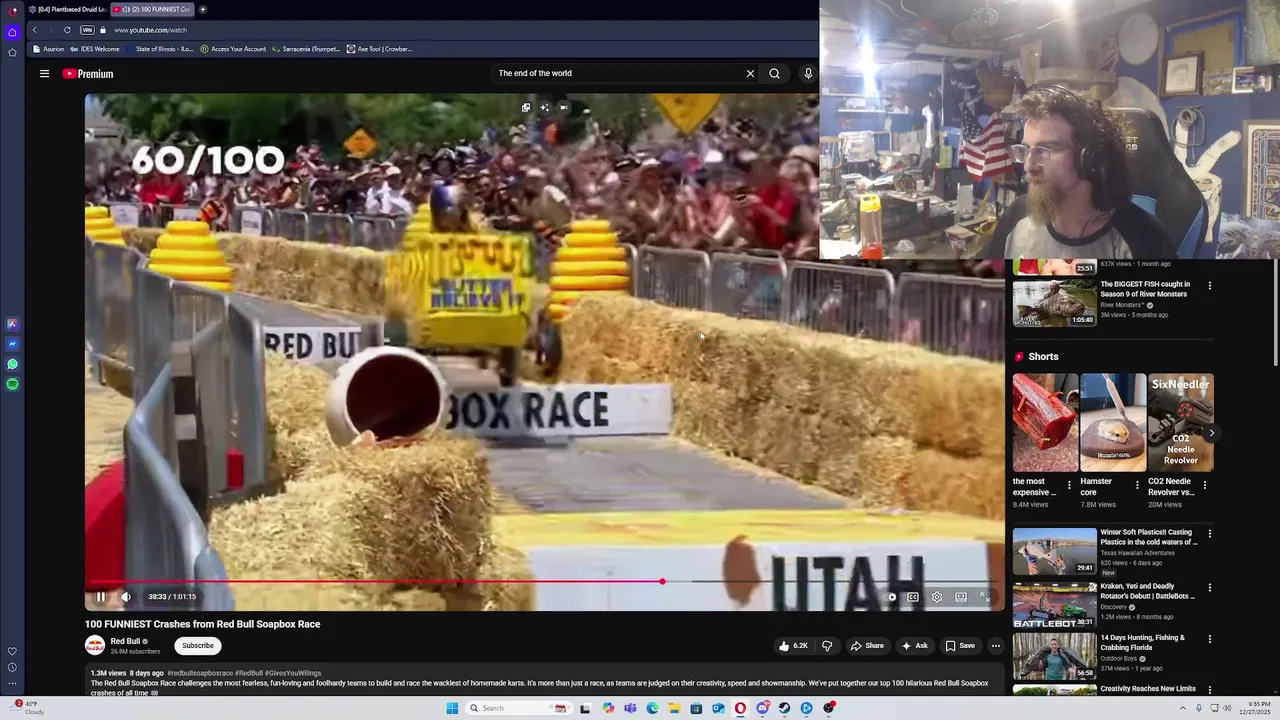Toggle closed captions in the player
This screenshot has height=720, width=1280.
click(913, 597)
